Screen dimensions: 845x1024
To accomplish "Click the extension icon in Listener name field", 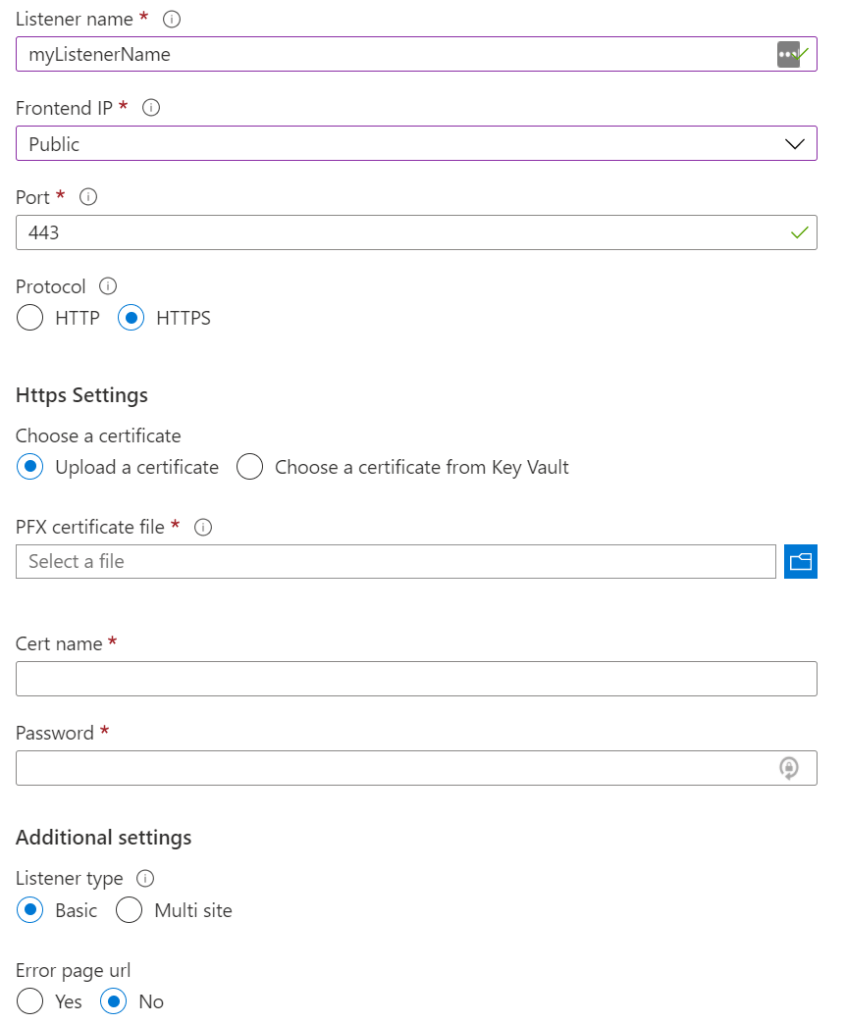I will (x=788, y=54).
